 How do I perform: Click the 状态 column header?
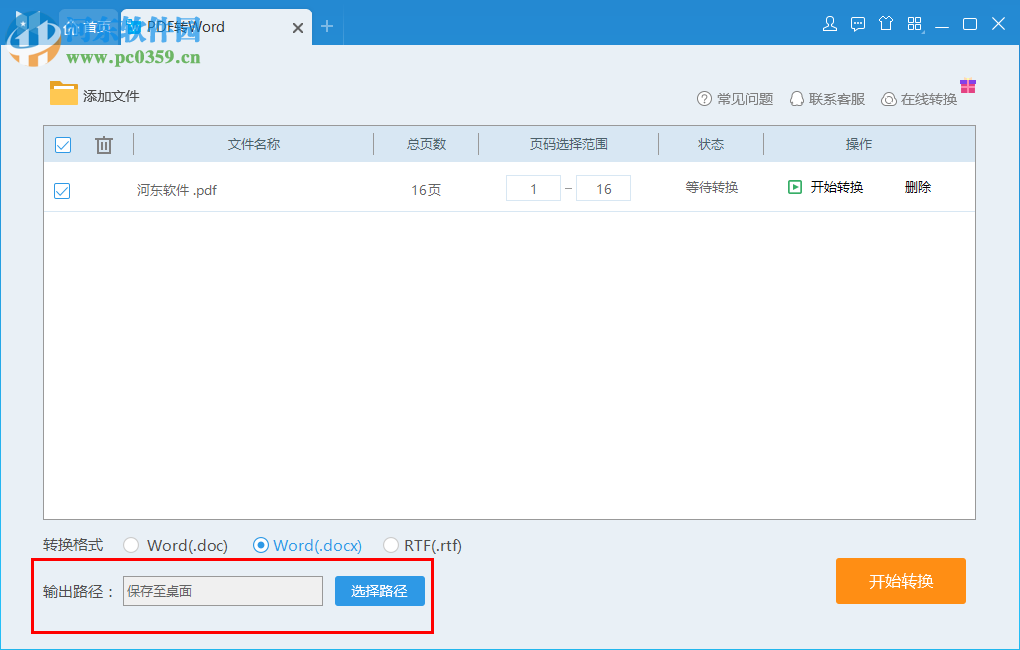tap(711, 144)
